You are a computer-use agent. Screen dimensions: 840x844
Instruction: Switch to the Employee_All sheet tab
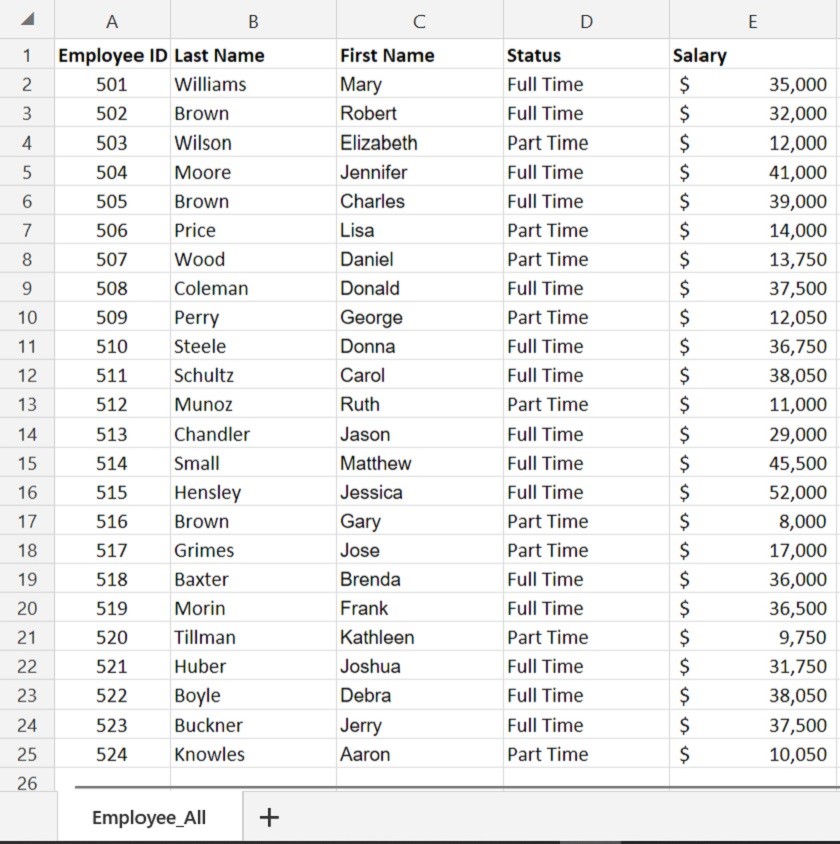tap(149, 816)
